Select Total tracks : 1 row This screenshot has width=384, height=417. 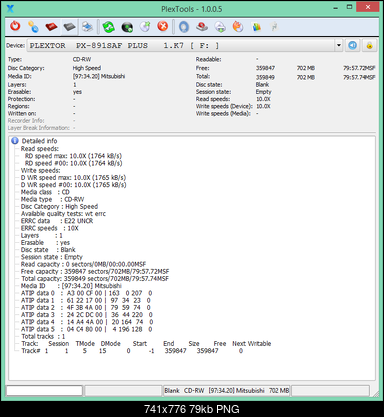[x=43, y=336]
